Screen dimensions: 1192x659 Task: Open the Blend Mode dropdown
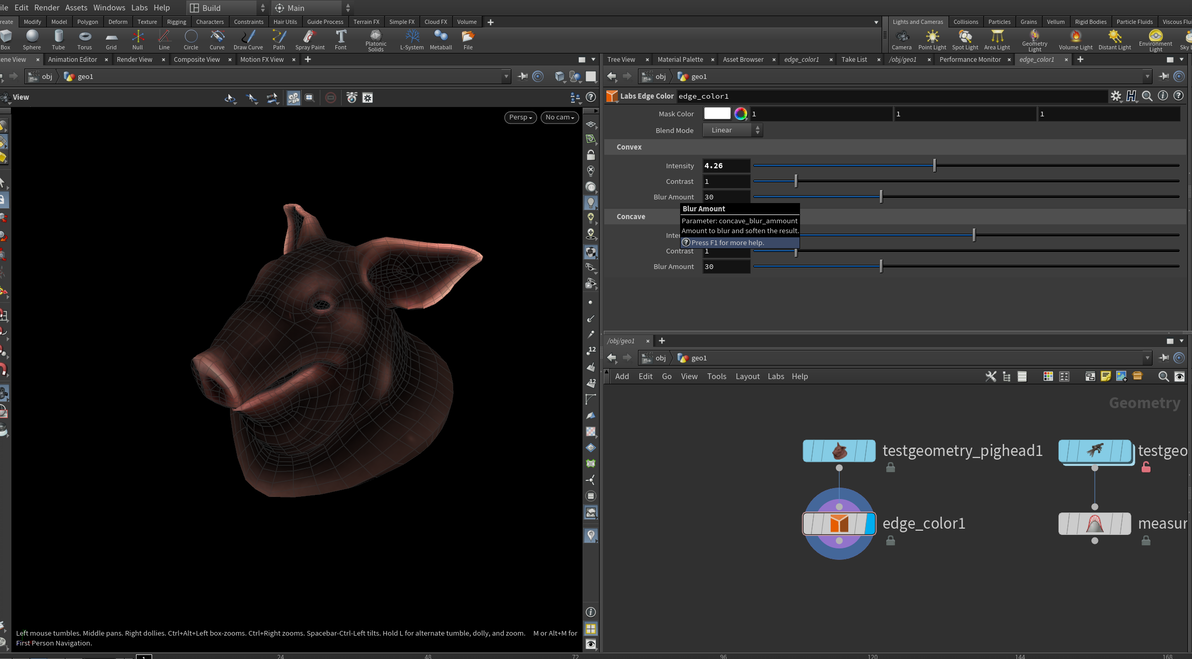pos(732,130)
